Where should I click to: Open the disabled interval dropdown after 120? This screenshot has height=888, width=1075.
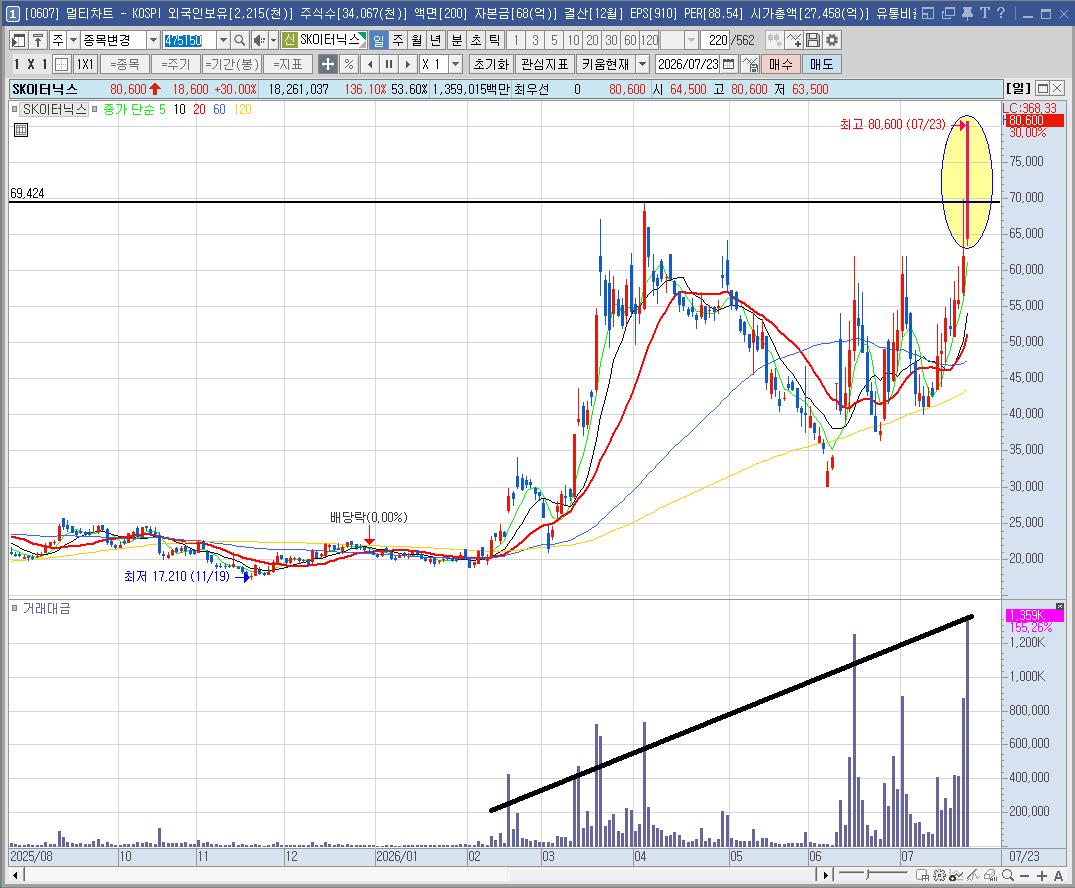tap(692, 40)
